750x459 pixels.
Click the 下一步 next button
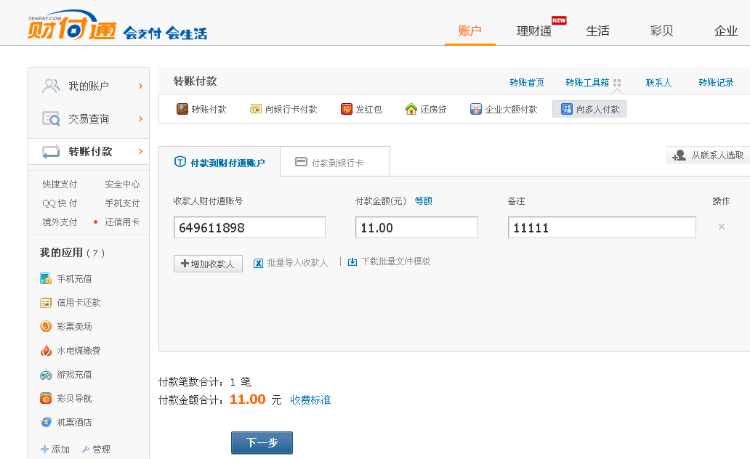click(x=262, y=443)
